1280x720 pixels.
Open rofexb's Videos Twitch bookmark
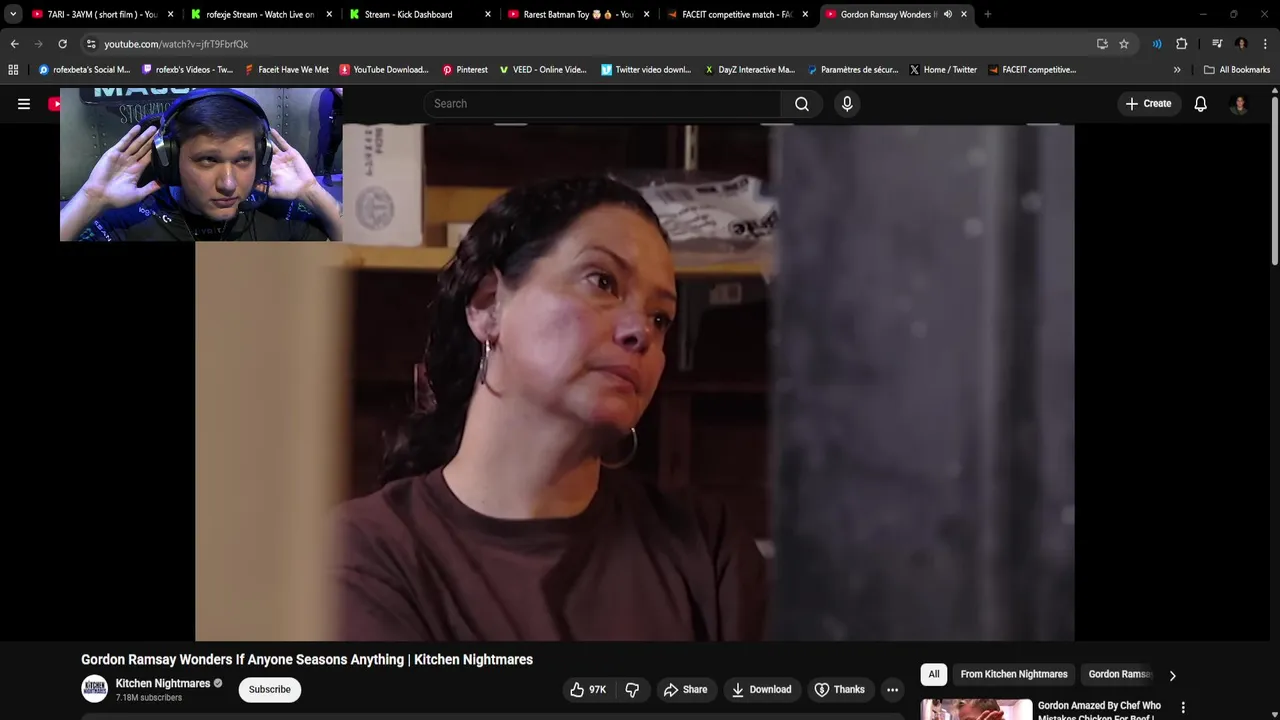(x=187, y=70)
